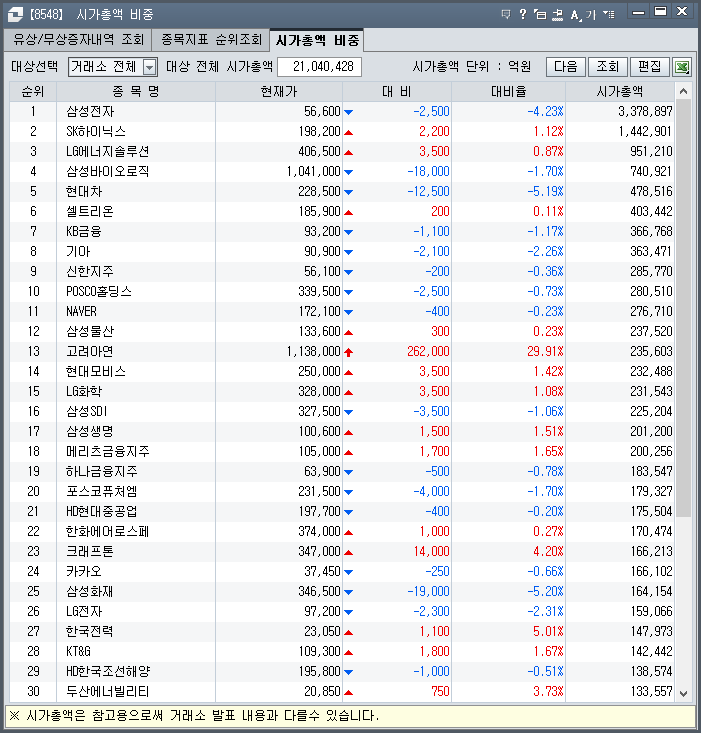This screenshot has width=701, height=733.
Task: Select the 메리츠금융지주 stock name
Action: (107, 452)
